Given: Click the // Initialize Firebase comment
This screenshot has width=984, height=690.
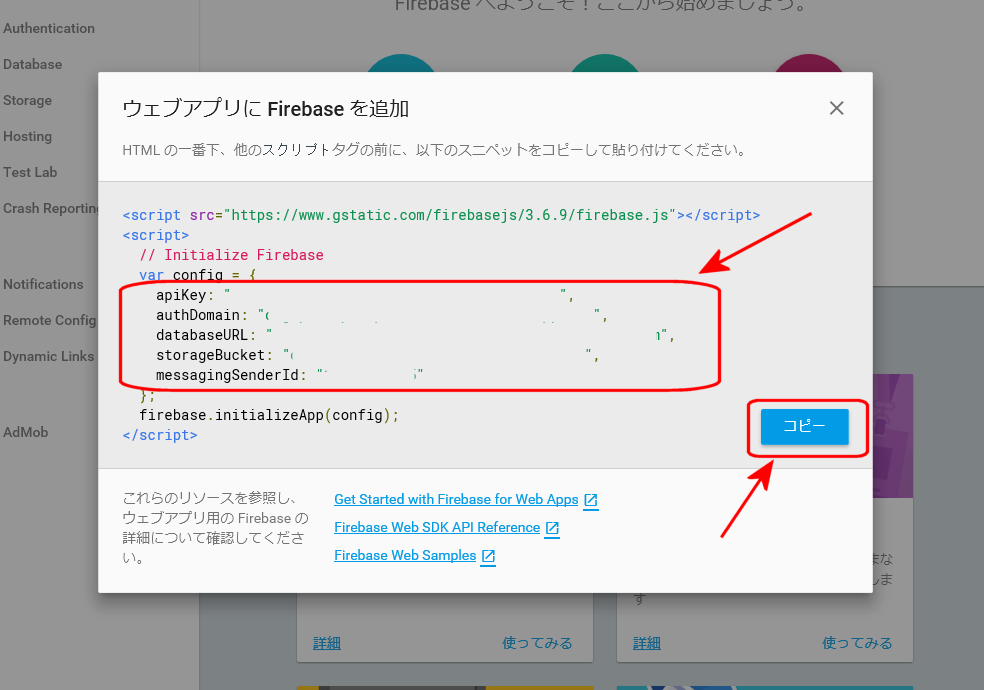Looking at the screenshot, I should (x=232, y=255).
